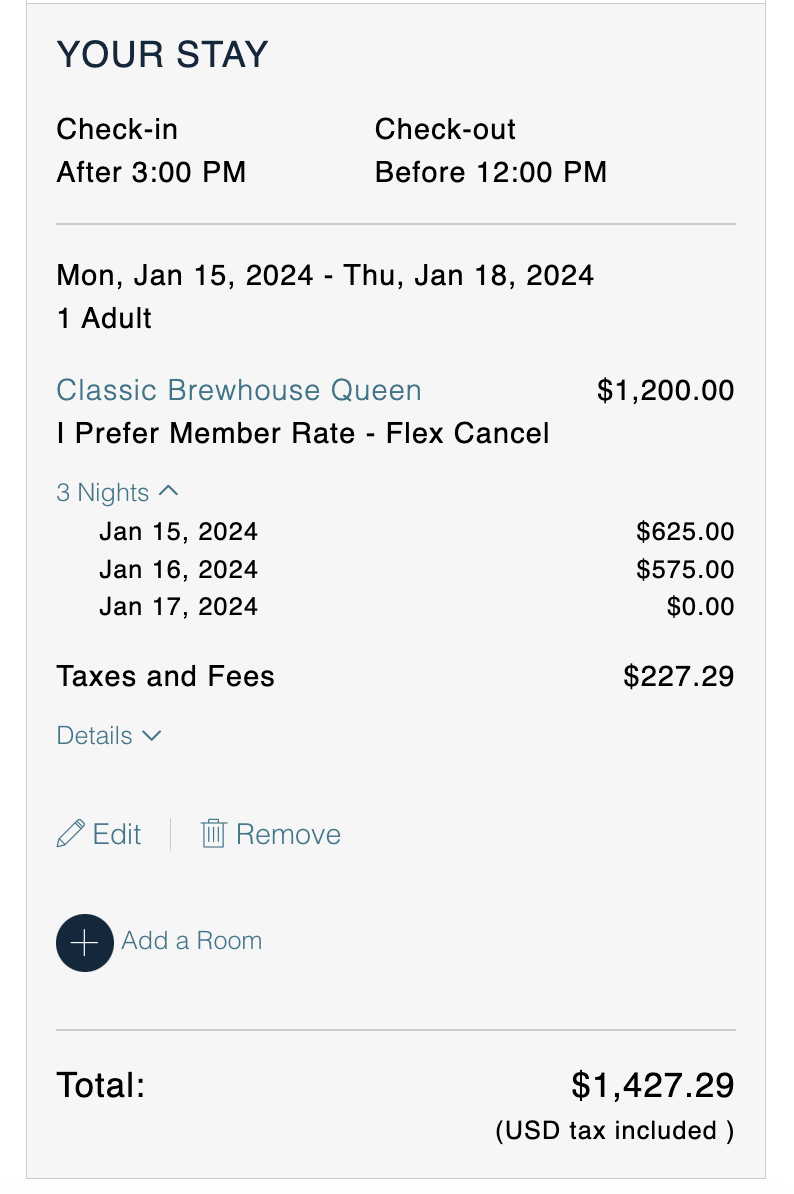Select the Jan 15, 2024 nightly row
Image resolution: width=794 pixels, height=1194 pixels.
[x=179, y=532]
